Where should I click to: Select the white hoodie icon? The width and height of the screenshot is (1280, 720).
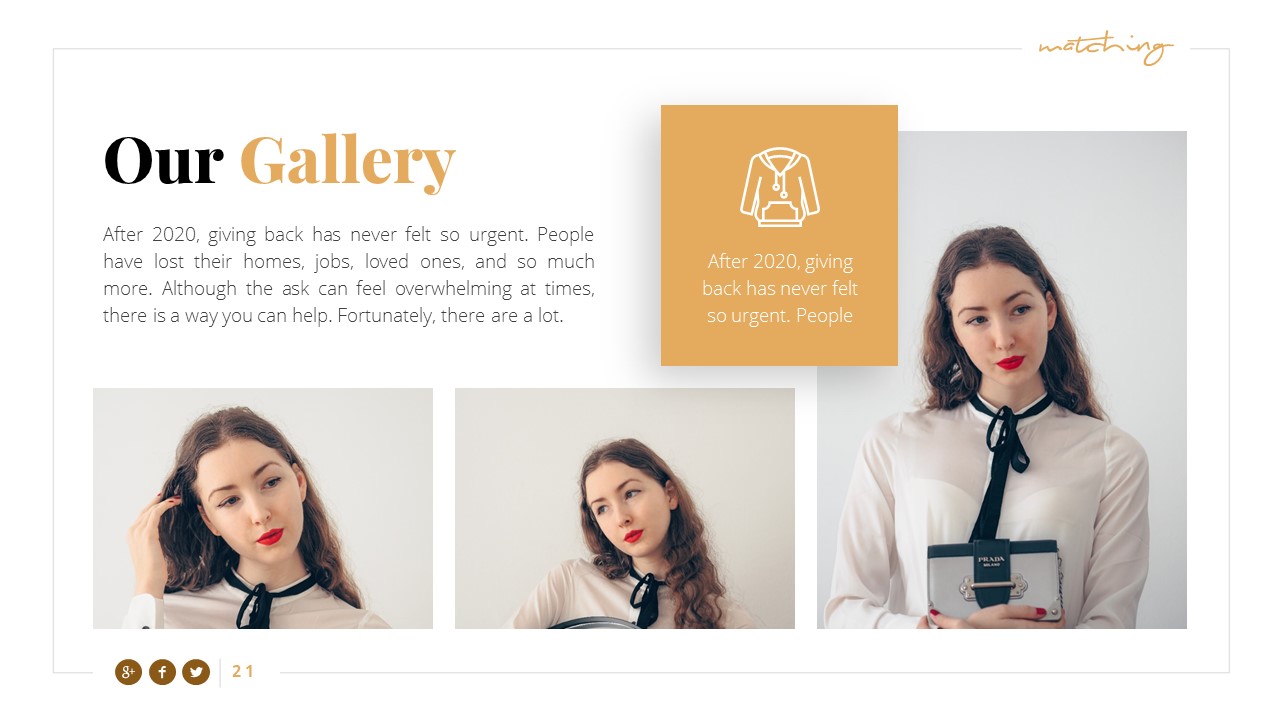coord(779,187)
